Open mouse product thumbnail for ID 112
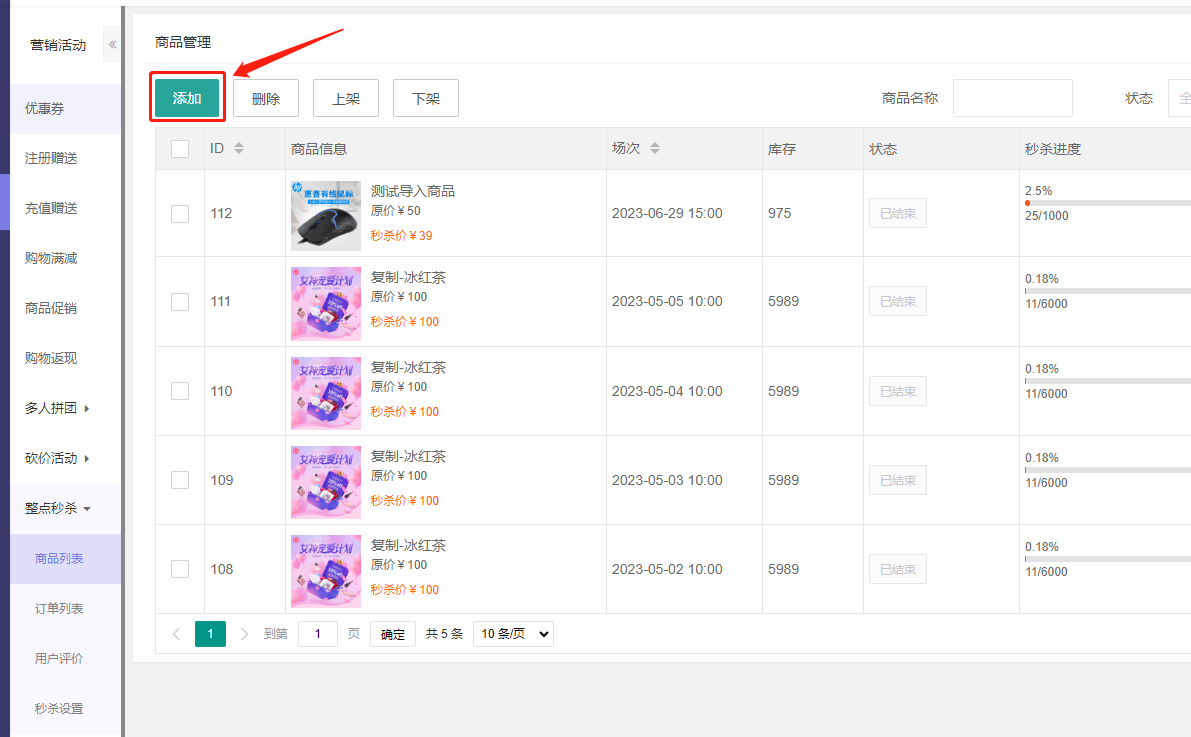Screen dimensions: 1191x737 click(326, 215)
